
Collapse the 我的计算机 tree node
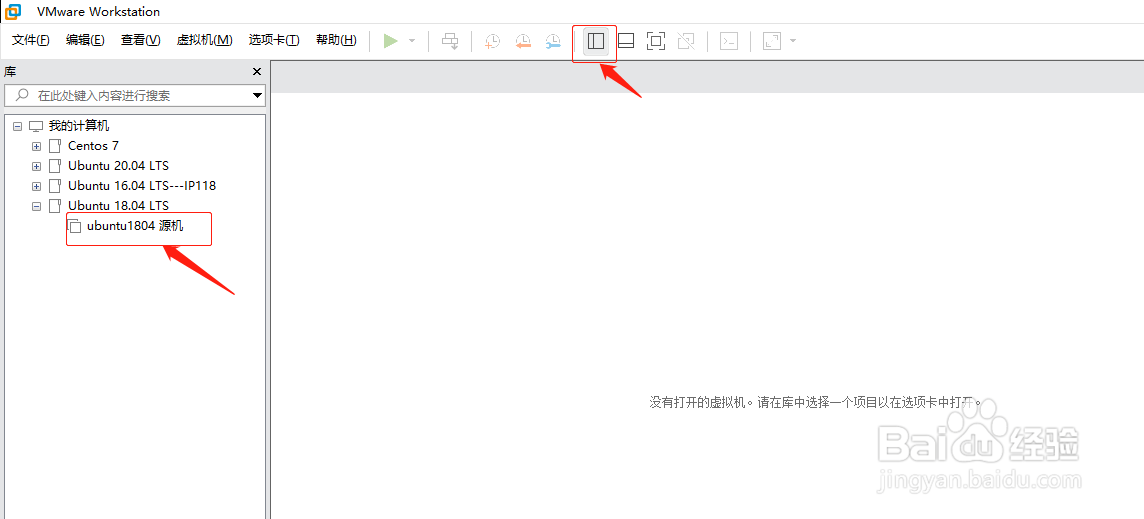(18, 126)
